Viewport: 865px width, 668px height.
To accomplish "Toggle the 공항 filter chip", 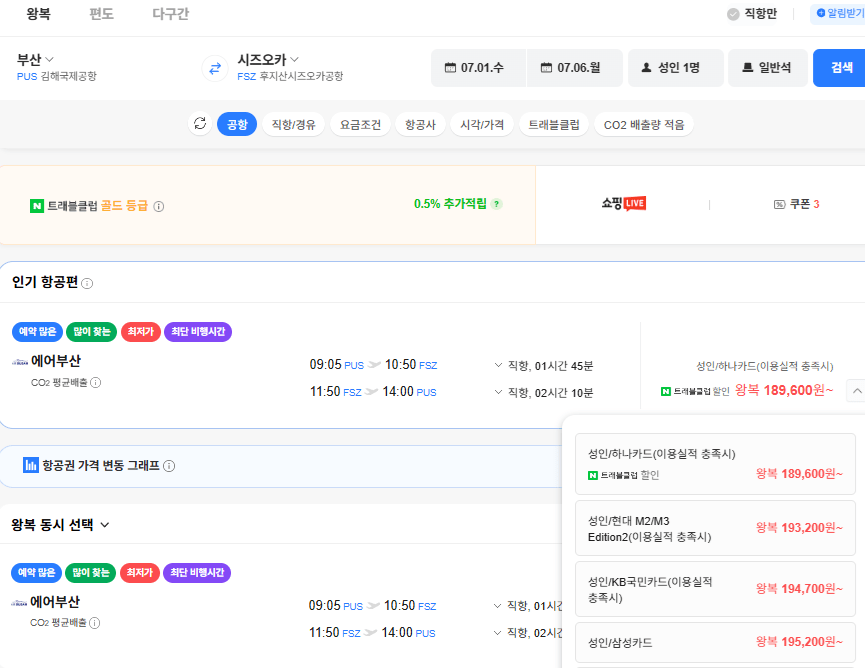I will [237, 125].
